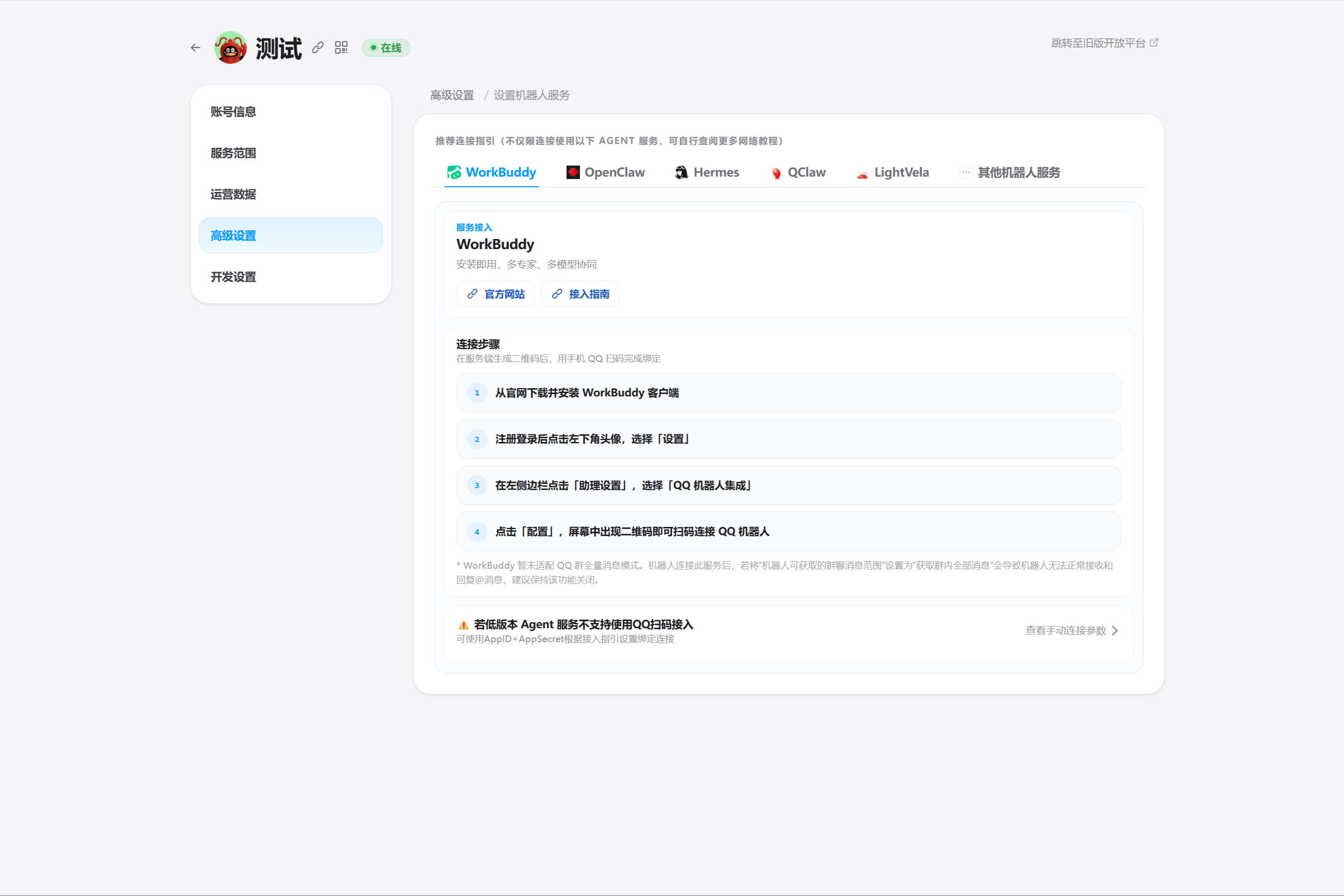Image resolution: width=1344 pixels, height=896 pixels.
Task: Open the bot QR code icon
Action: [x=341, y=48]
